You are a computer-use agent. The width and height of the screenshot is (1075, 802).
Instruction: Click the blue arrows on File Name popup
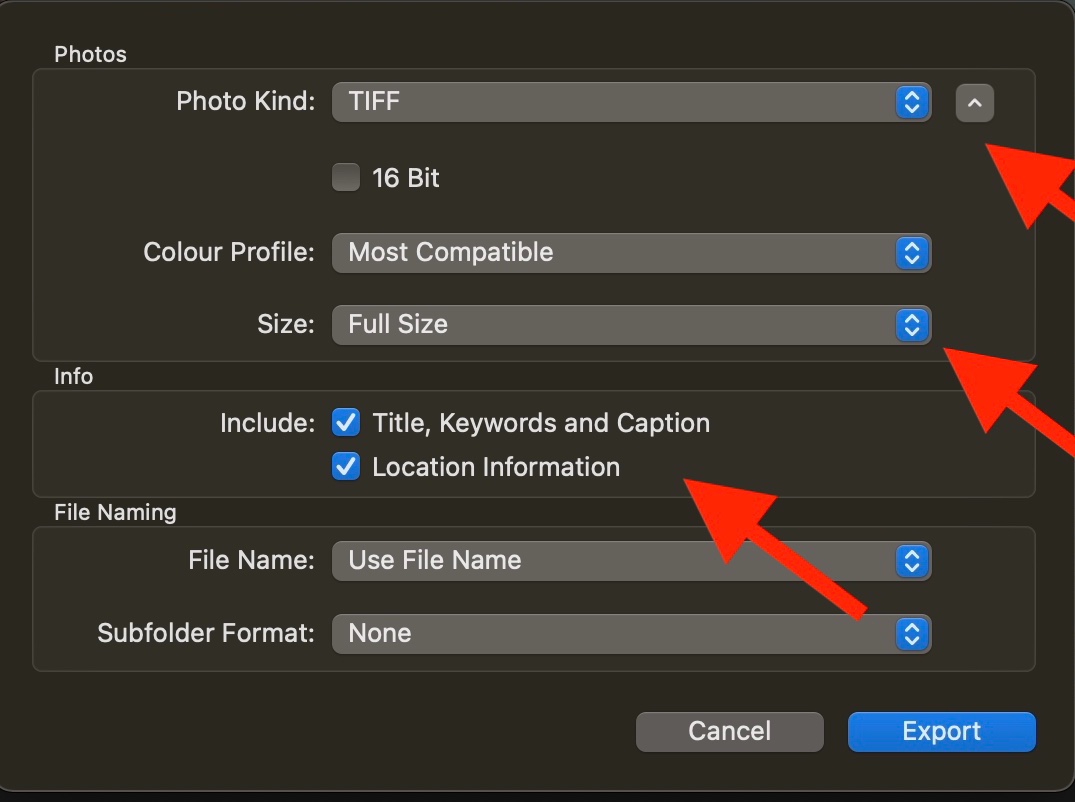pos(911,561)
